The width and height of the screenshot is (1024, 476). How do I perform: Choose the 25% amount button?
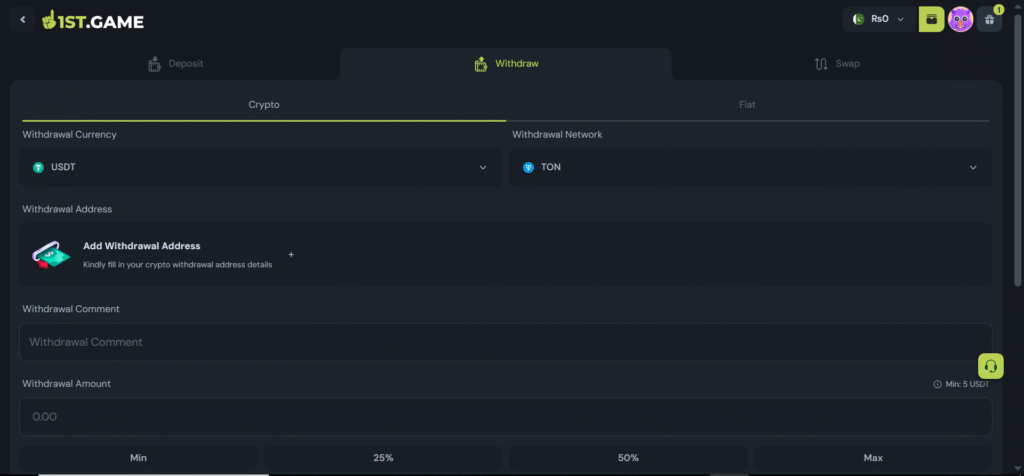(383, 458)
